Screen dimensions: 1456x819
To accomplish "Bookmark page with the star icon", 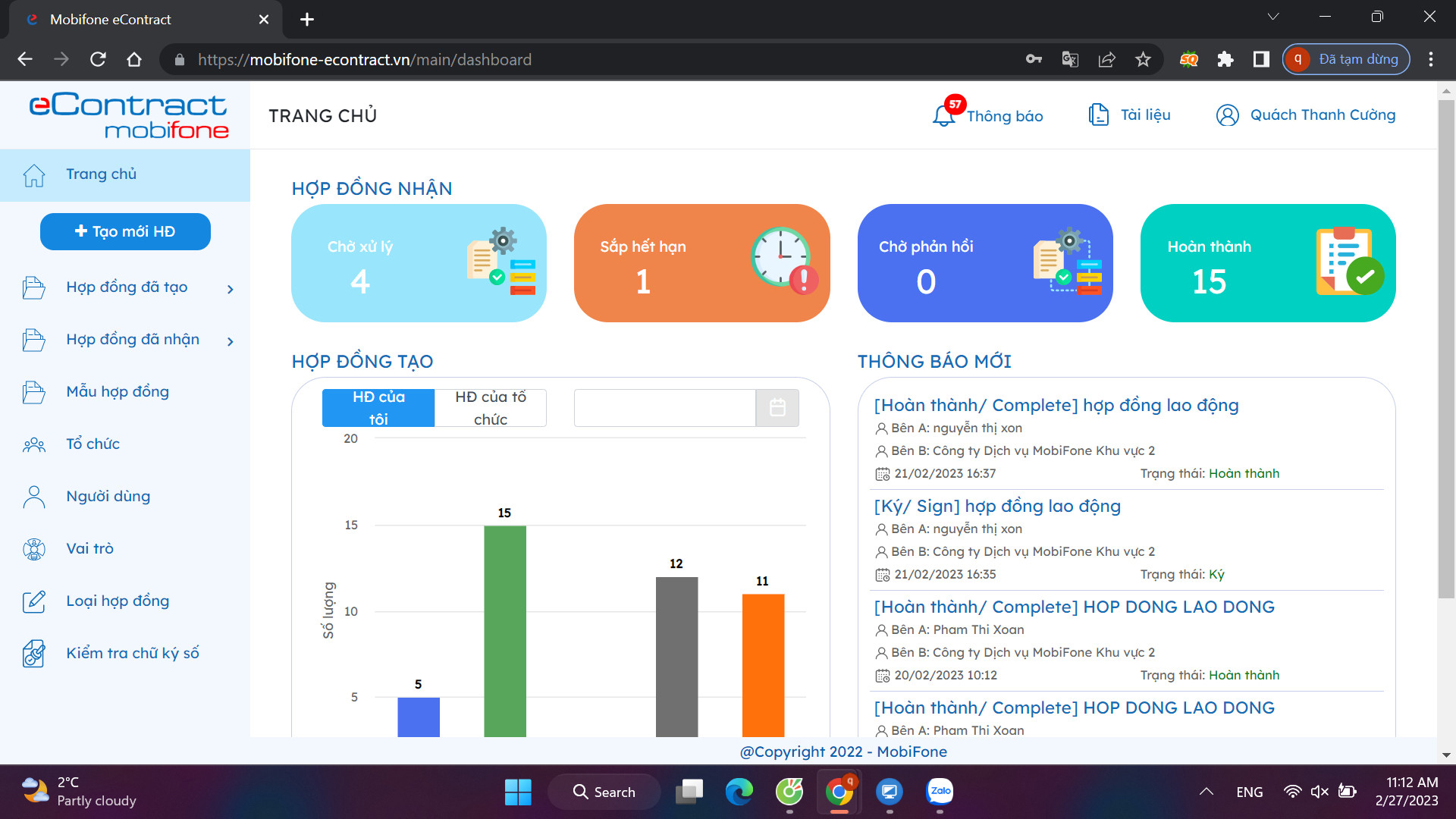I will (x=1143, y=59).
